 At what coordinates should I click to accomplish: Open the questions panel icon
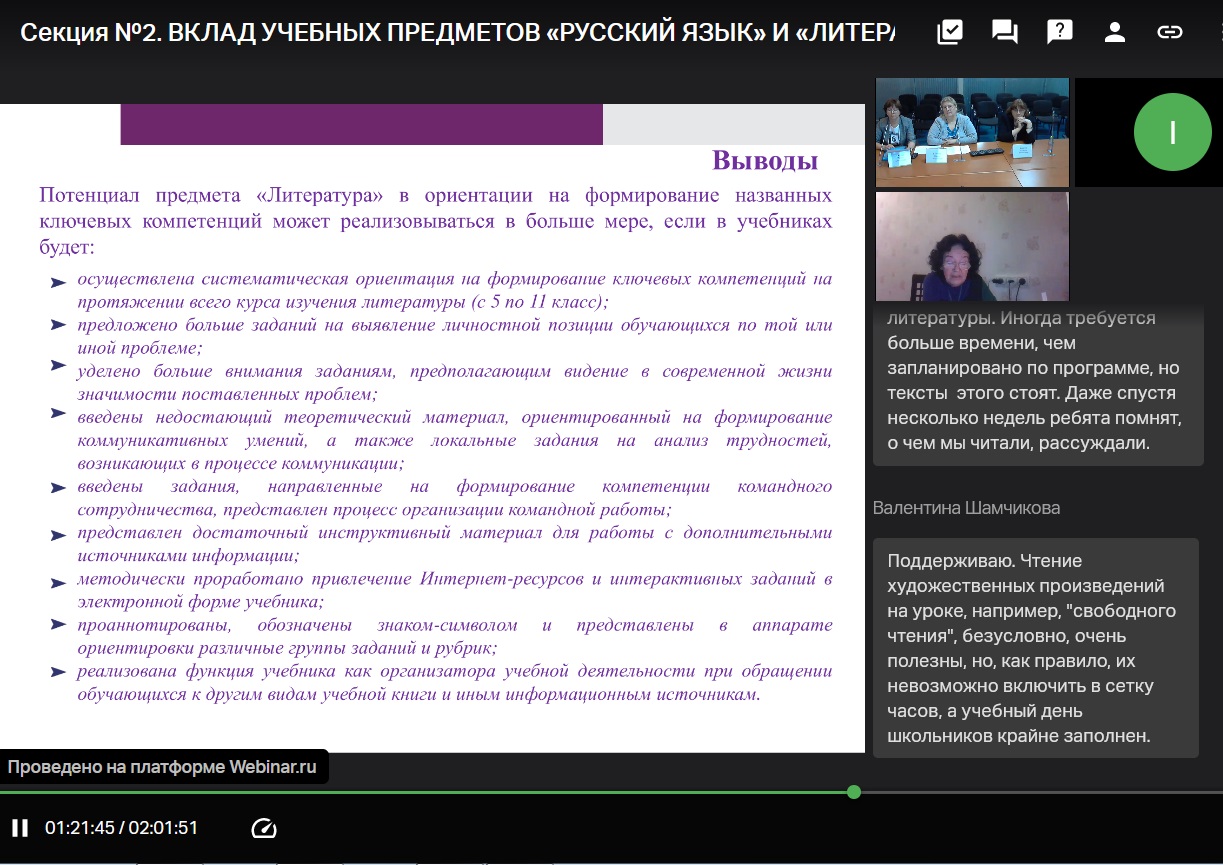pyautogui.click(x=1059, y=32)
